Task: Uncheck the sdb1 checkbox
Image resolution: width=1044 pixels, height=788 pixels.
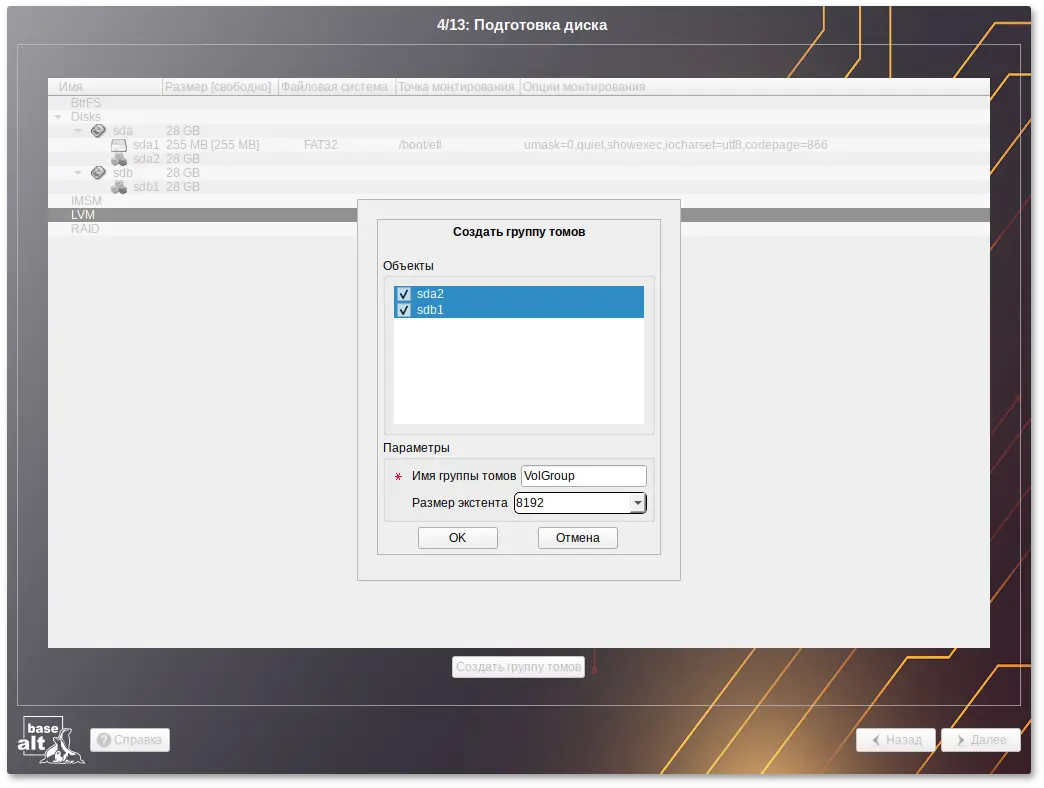Action: point(404,310)
